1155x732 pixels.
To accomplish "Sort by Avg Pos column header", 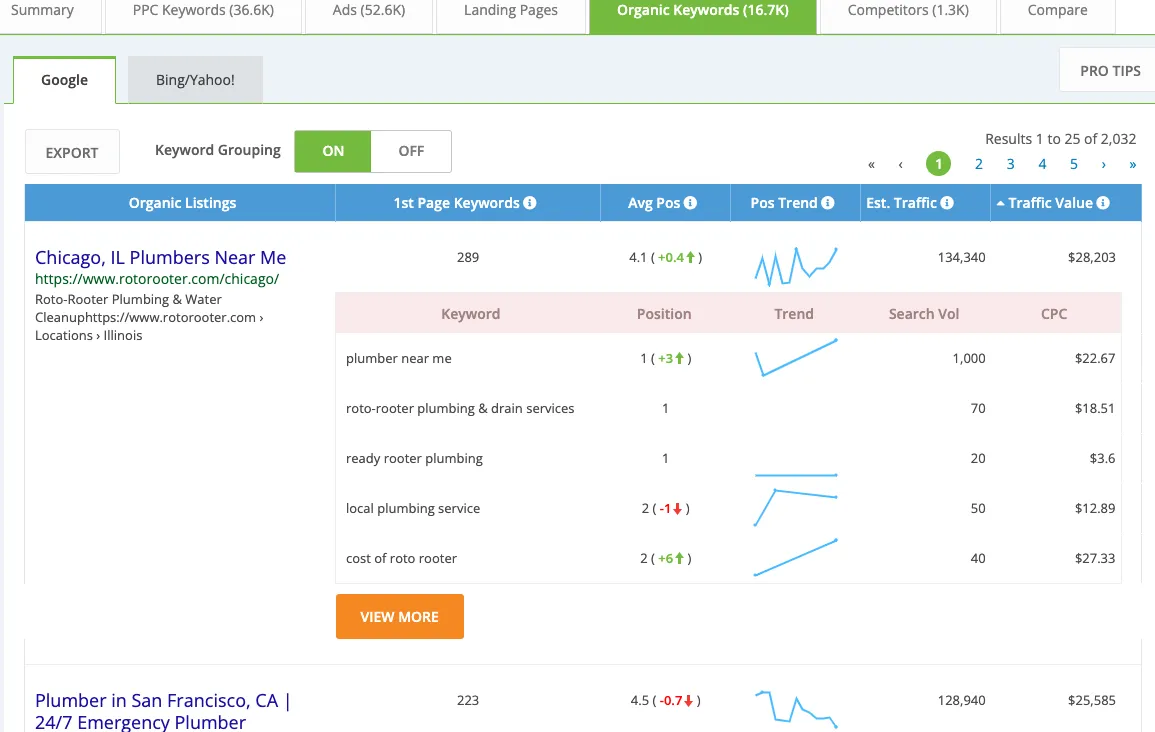I will tap(665, 203).
